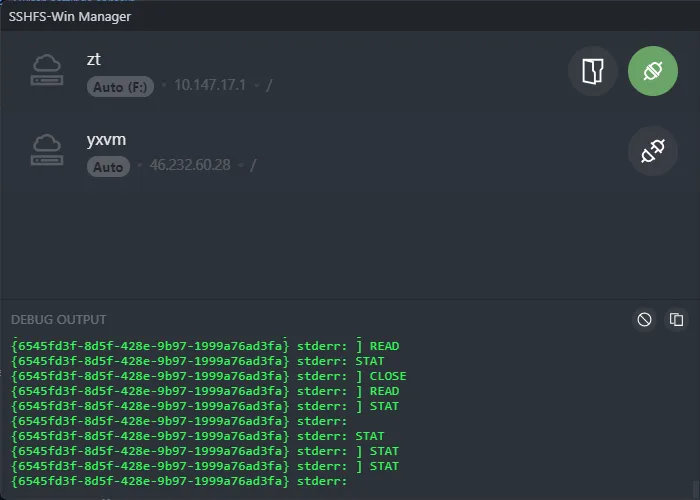Select the topmost READ log line
Viewport: 700px width, 500px height.
point(204,346)
